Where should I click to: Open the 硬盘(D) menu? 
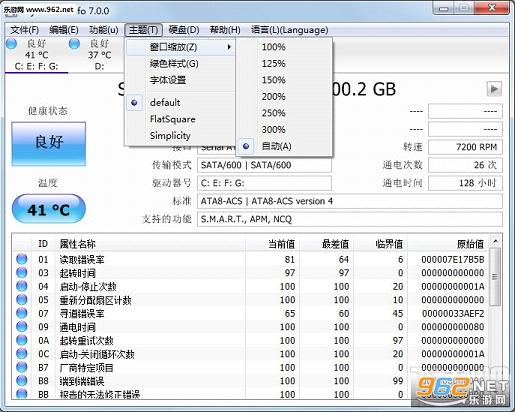[184, 30]
